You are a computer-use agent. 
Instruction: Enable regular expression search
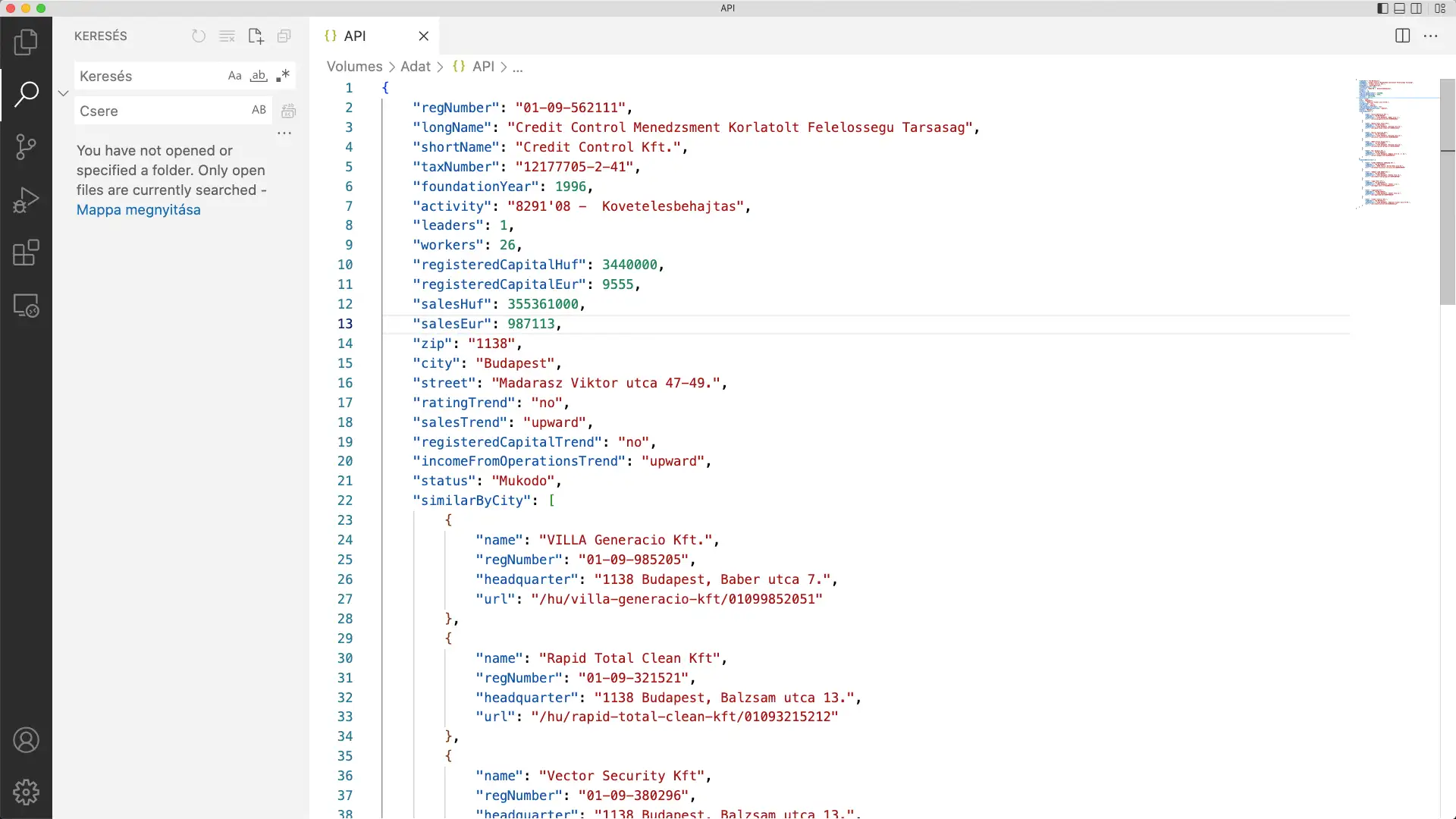click(283, 75)
